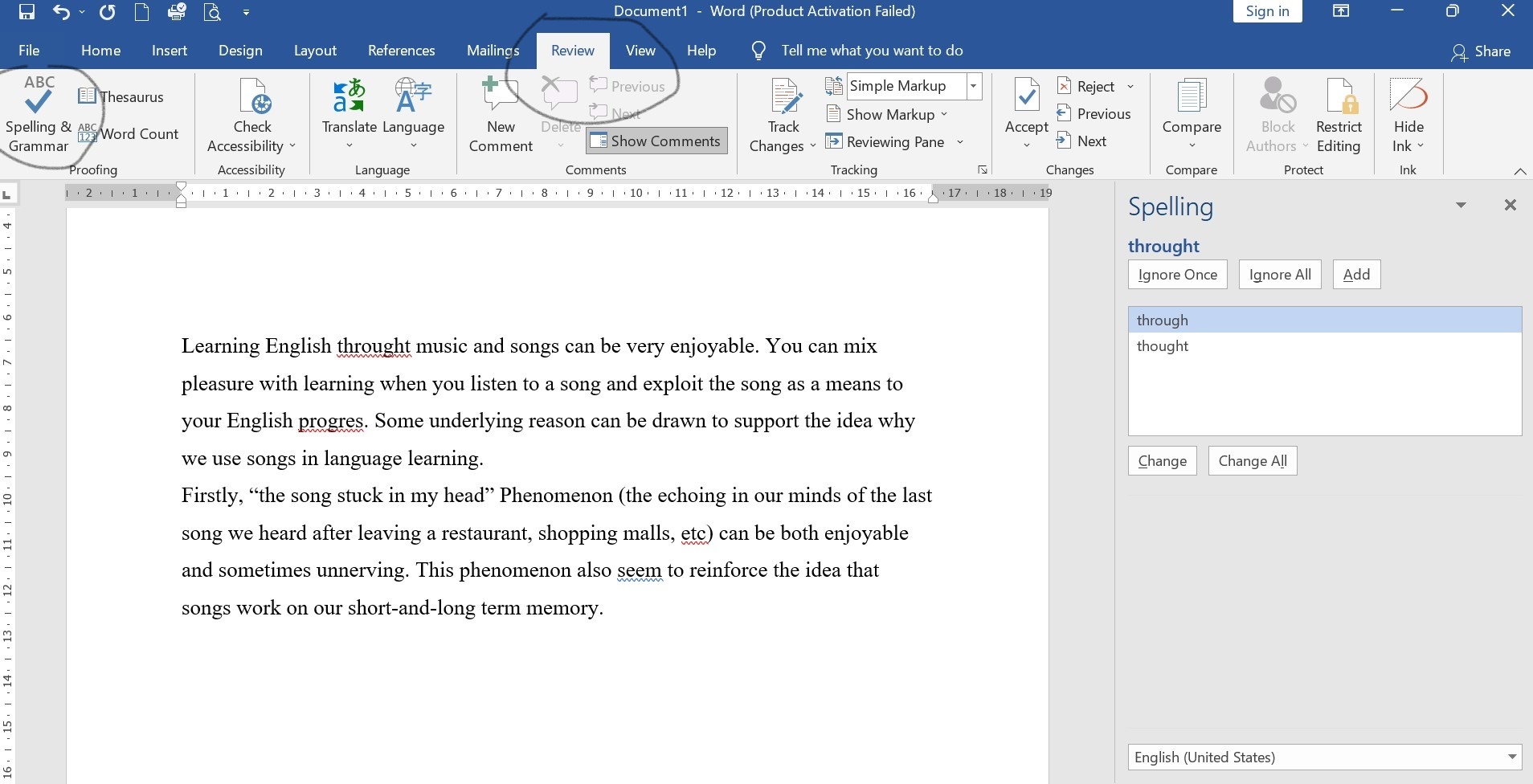The height and width of the screenshot is (784, 1533).
Task: Click misspelled word 'progres' in document
Action: click(331, 421)
